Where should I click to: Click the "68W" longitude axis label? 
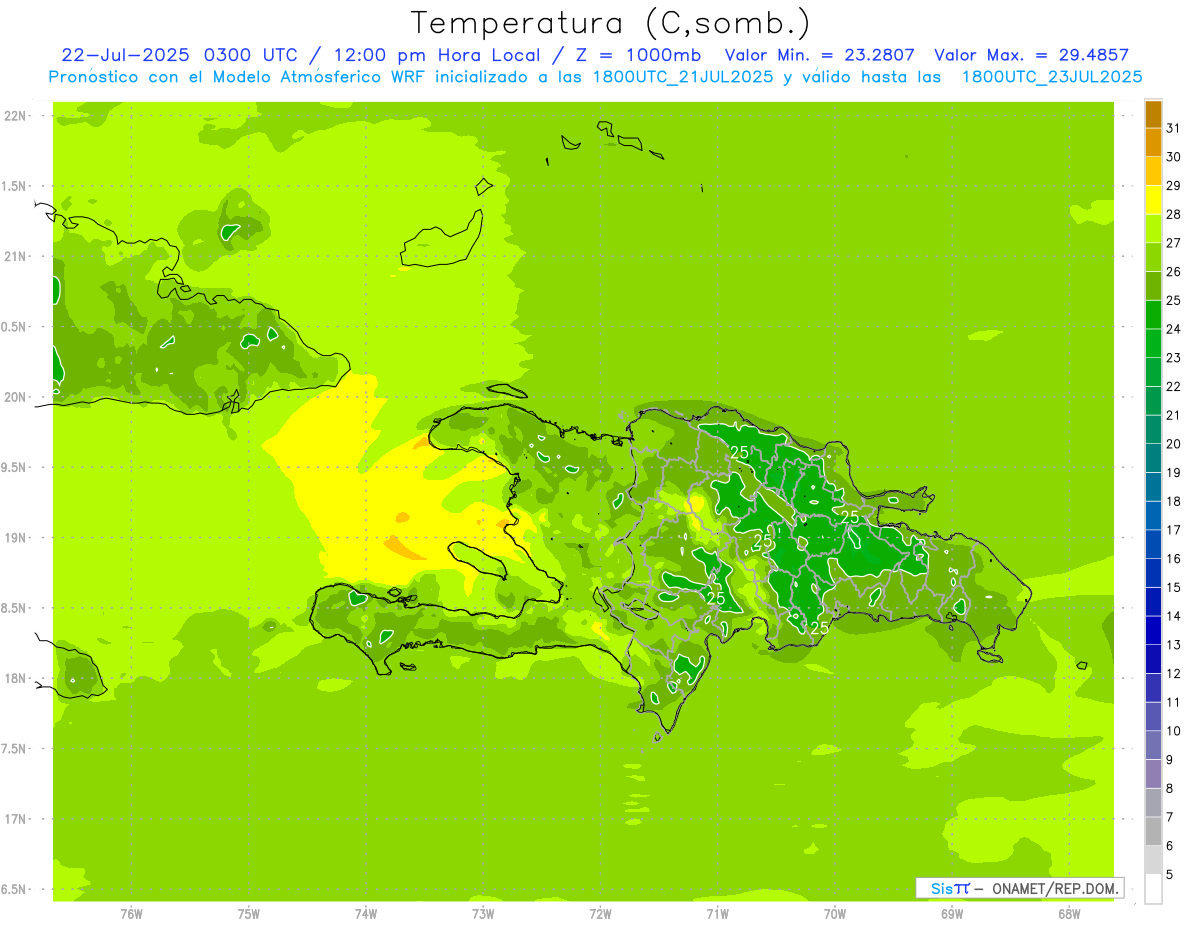tap(1069, 914)
